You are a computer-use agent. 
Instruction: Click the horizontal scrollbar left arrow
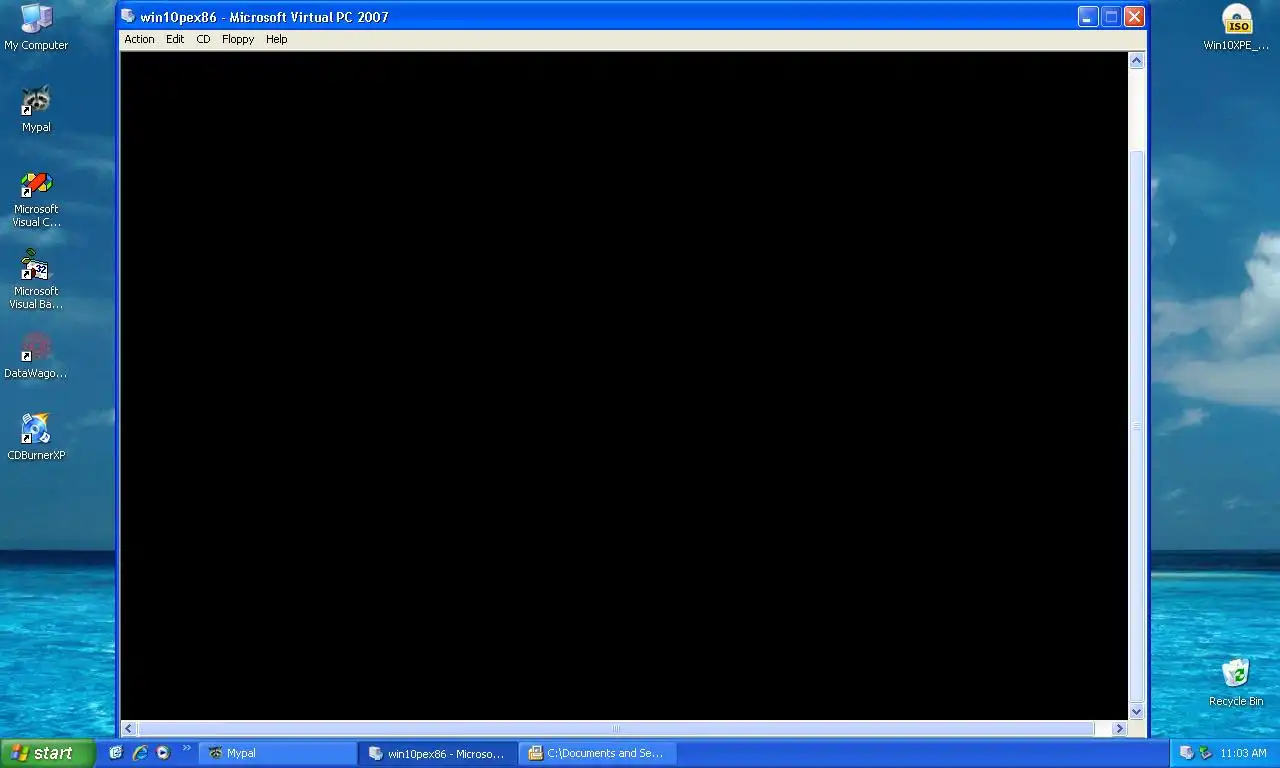[128, 729]
